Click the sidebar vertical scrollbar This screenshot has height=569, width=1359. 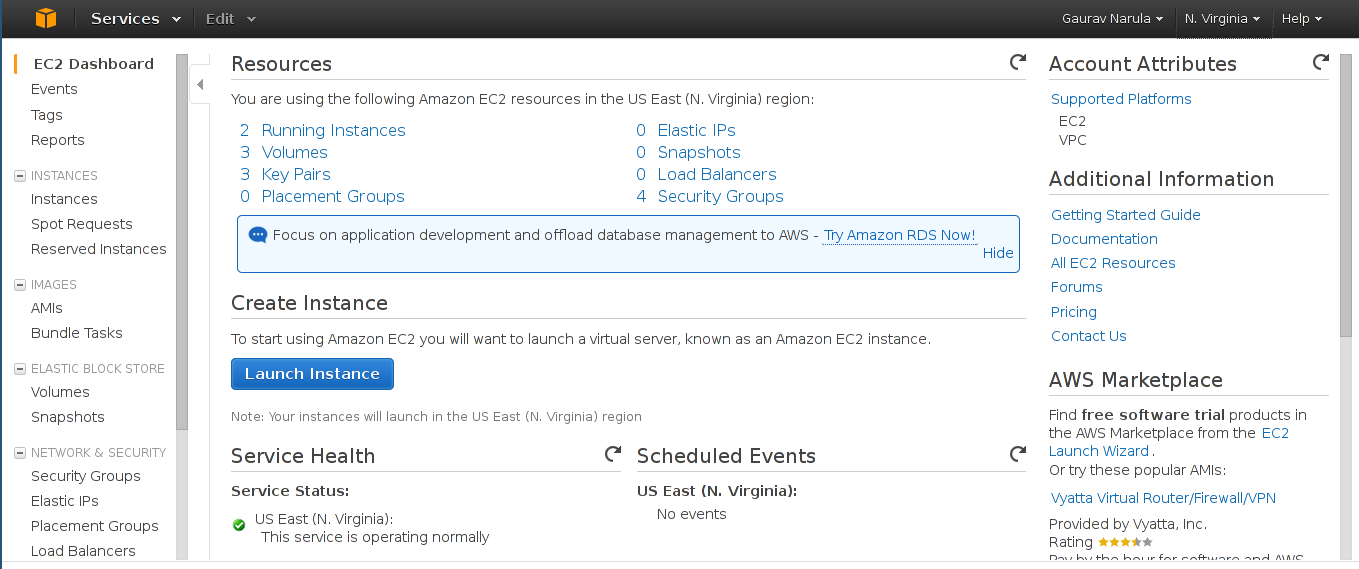[x=182, y=240]
